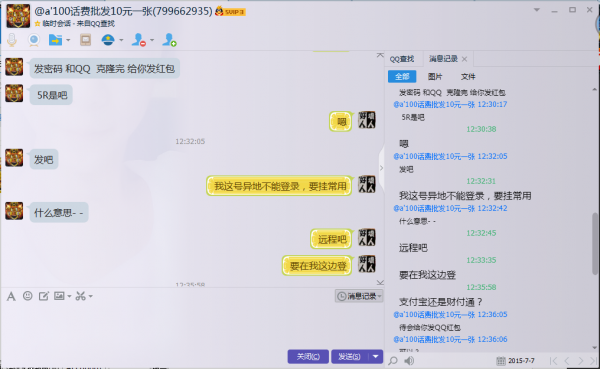Click the block contact person icon
The width and height of the screenshot is (600, 369).
pos(139,40)
